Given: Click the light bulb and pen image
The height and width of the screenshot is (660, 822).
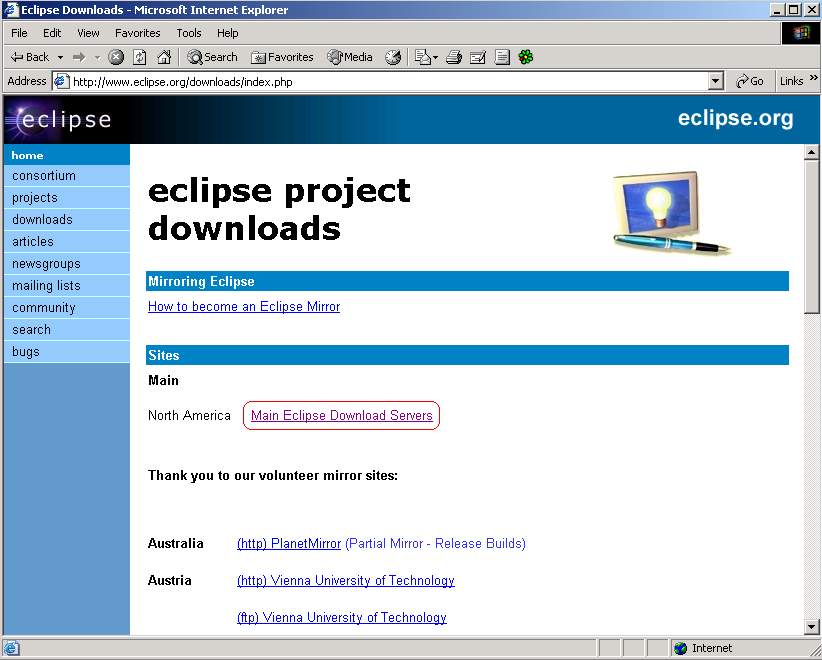Looking at the screenshot, I should [670, 213].
